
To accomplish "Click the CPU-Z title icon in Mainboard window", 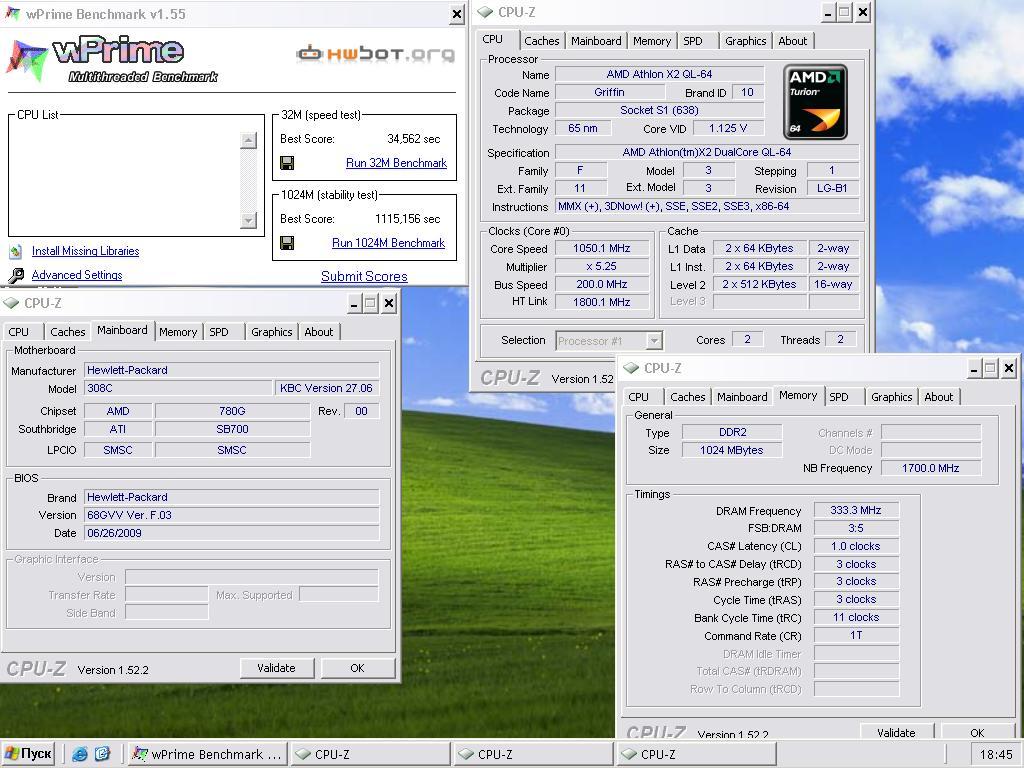I will pos(11,303).
